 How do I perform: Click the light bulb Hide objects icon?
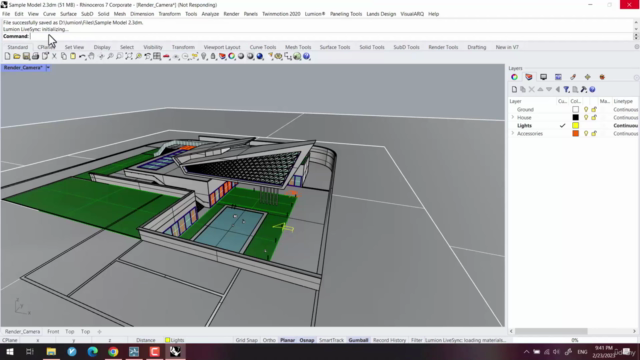[204, 56]
